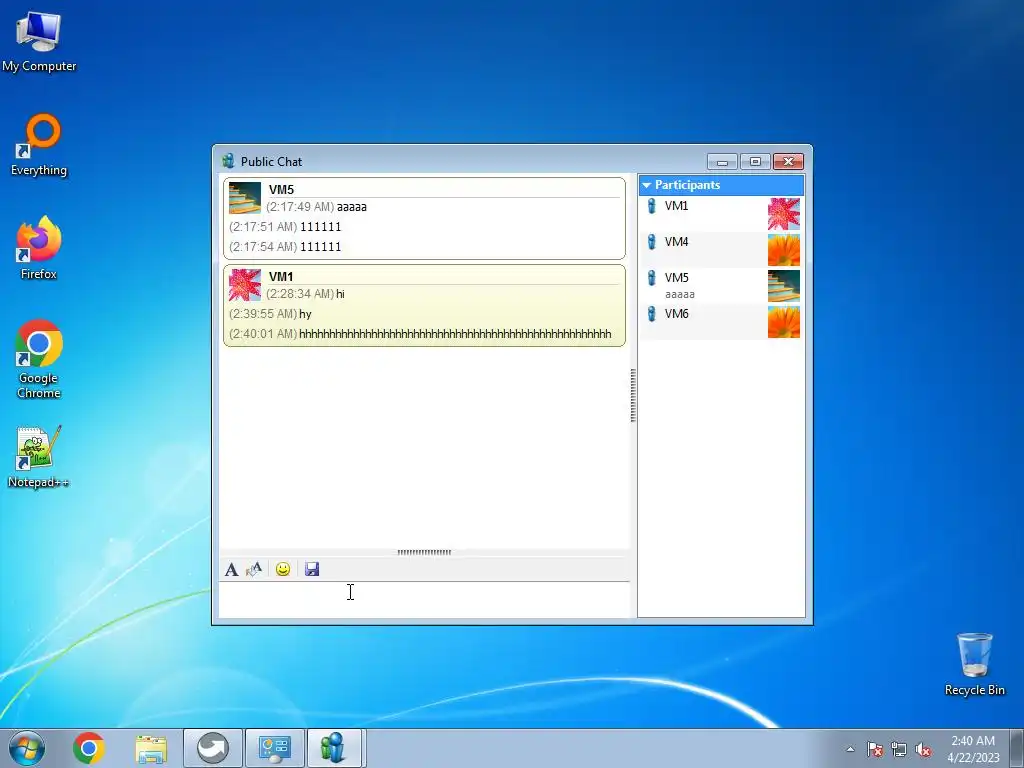The height and width of the screenshot is (768, 1024).
Task: Save chat history with floppy icon
Action: point(312,569)
